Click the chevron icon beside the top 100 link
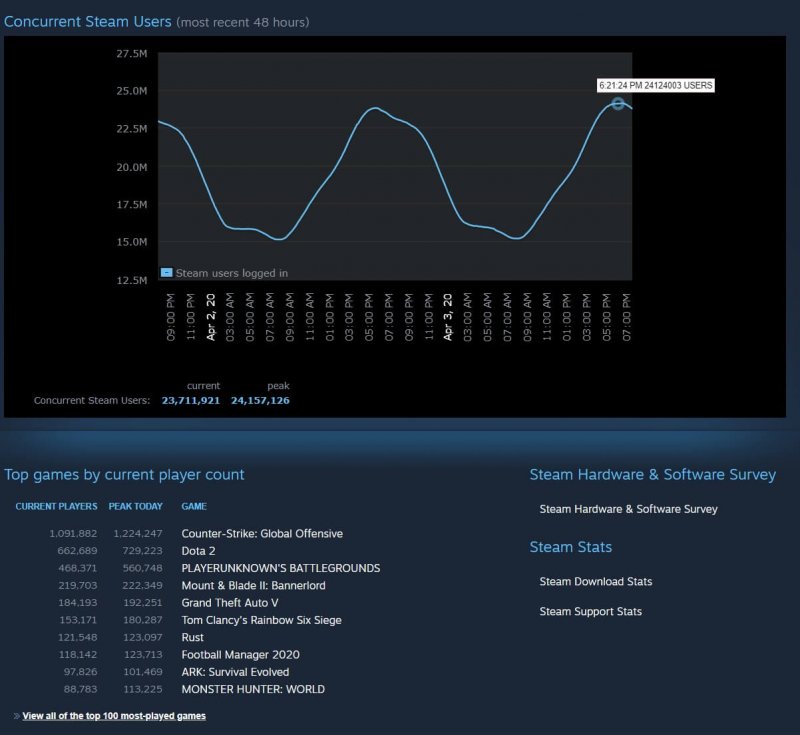The image size is (800, 735). [x=16, y=716]
